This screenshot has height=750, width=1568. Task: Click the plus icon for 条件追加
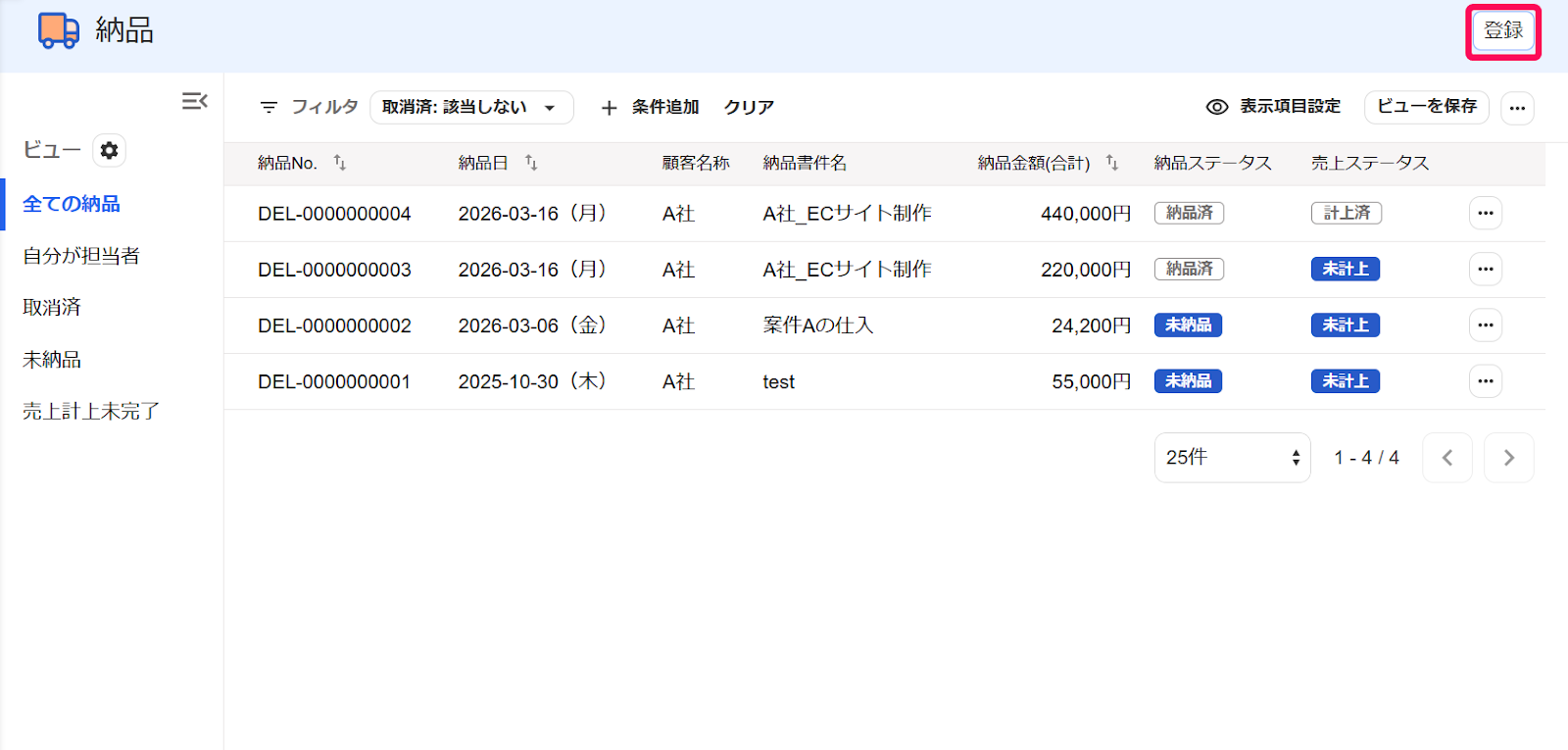(609, 108)
